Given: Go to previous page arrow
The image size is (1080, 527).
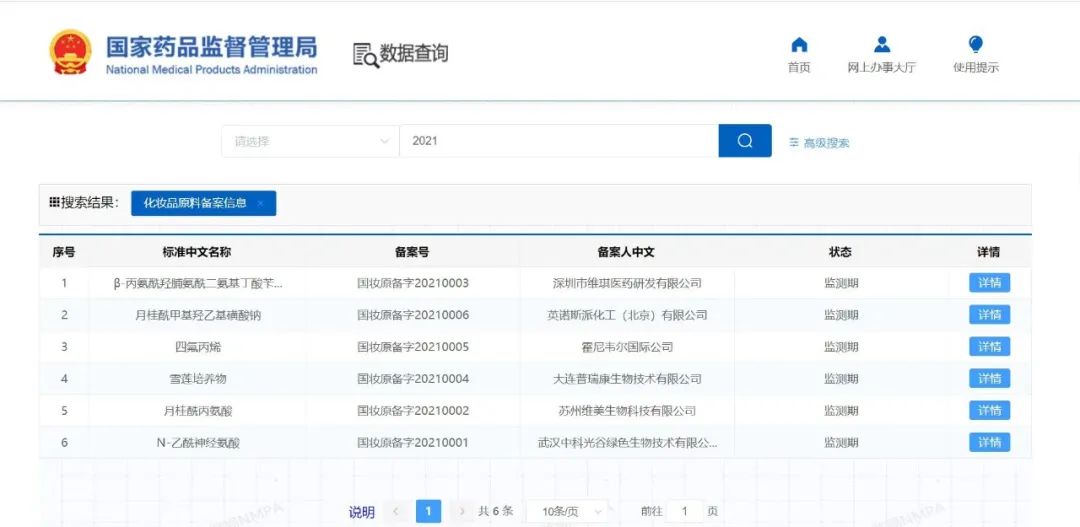Looking at the screenshot, I should (396, 511).
